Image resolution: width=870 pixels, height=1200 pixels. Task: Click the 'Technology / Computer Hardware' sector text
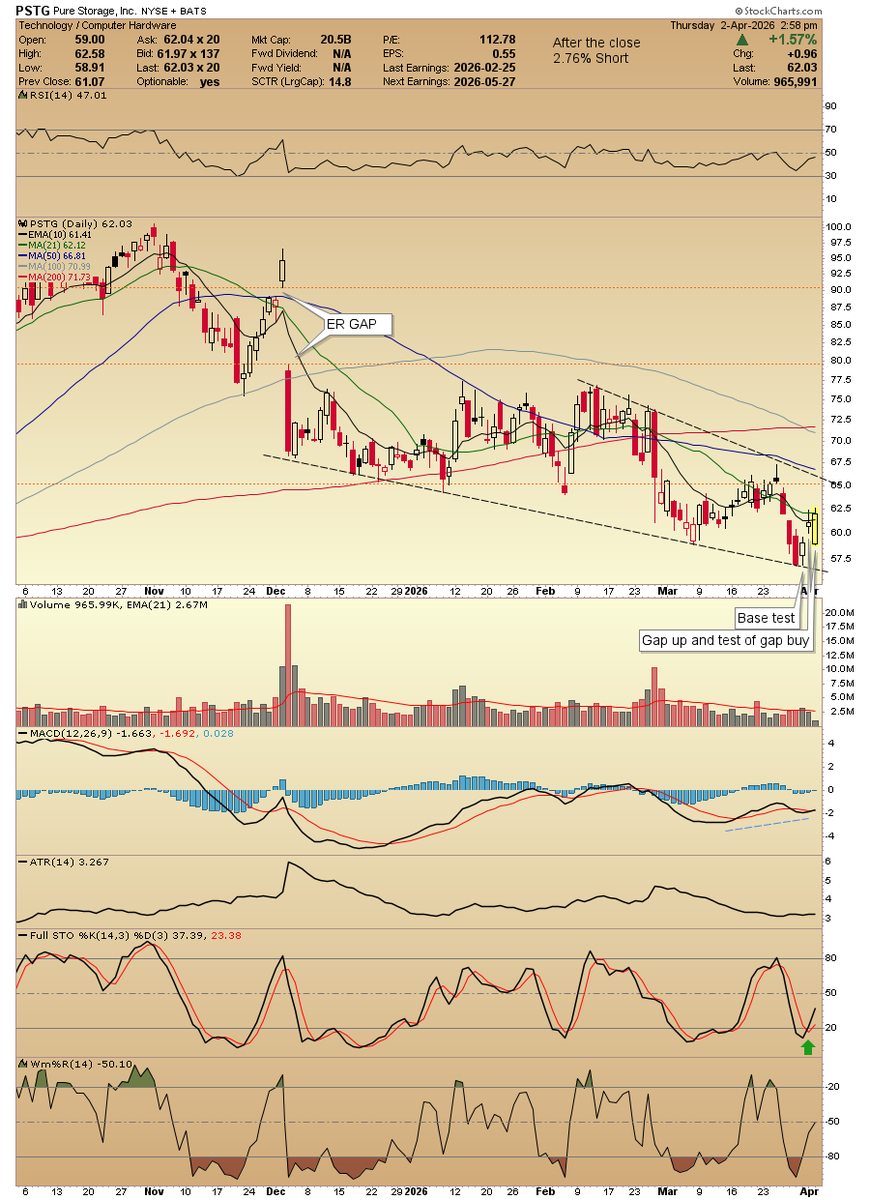[98, 24]
